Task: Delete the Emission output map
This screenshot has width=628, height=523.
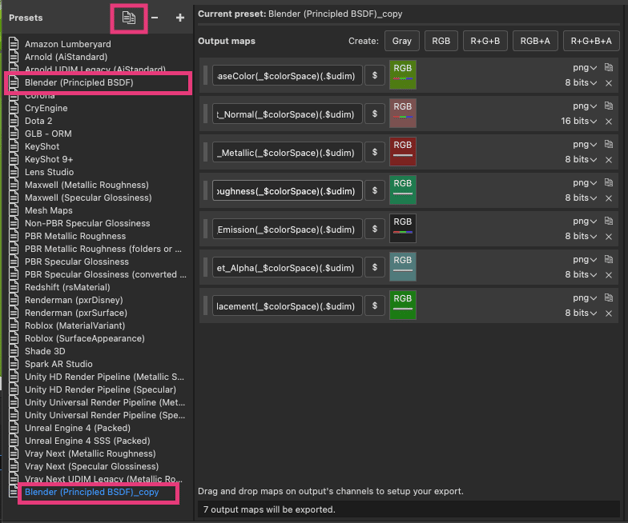Action: (609, 237)
